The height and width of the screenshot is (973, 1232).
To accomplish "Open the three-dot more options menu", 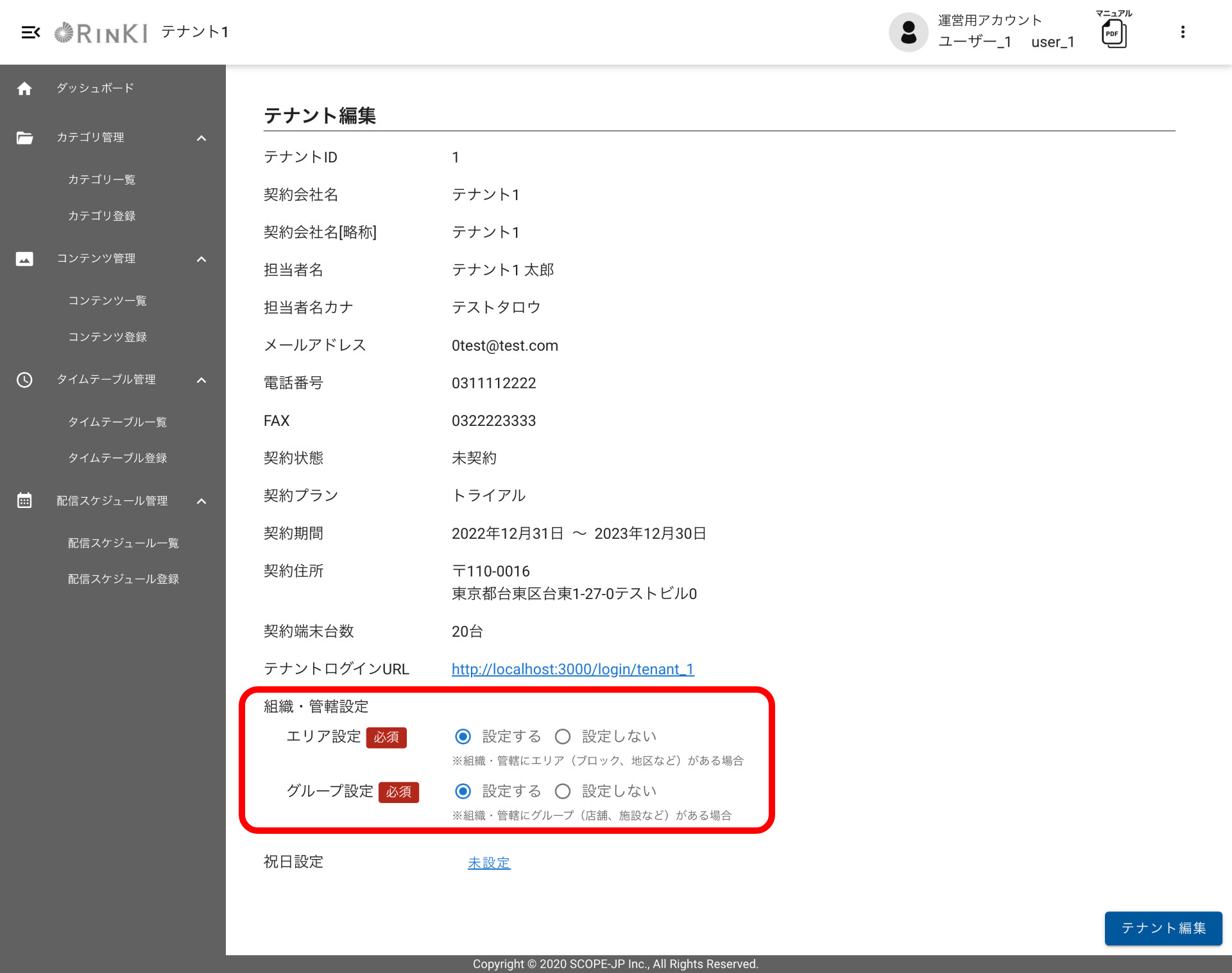I will click(x=1183, y=32).
